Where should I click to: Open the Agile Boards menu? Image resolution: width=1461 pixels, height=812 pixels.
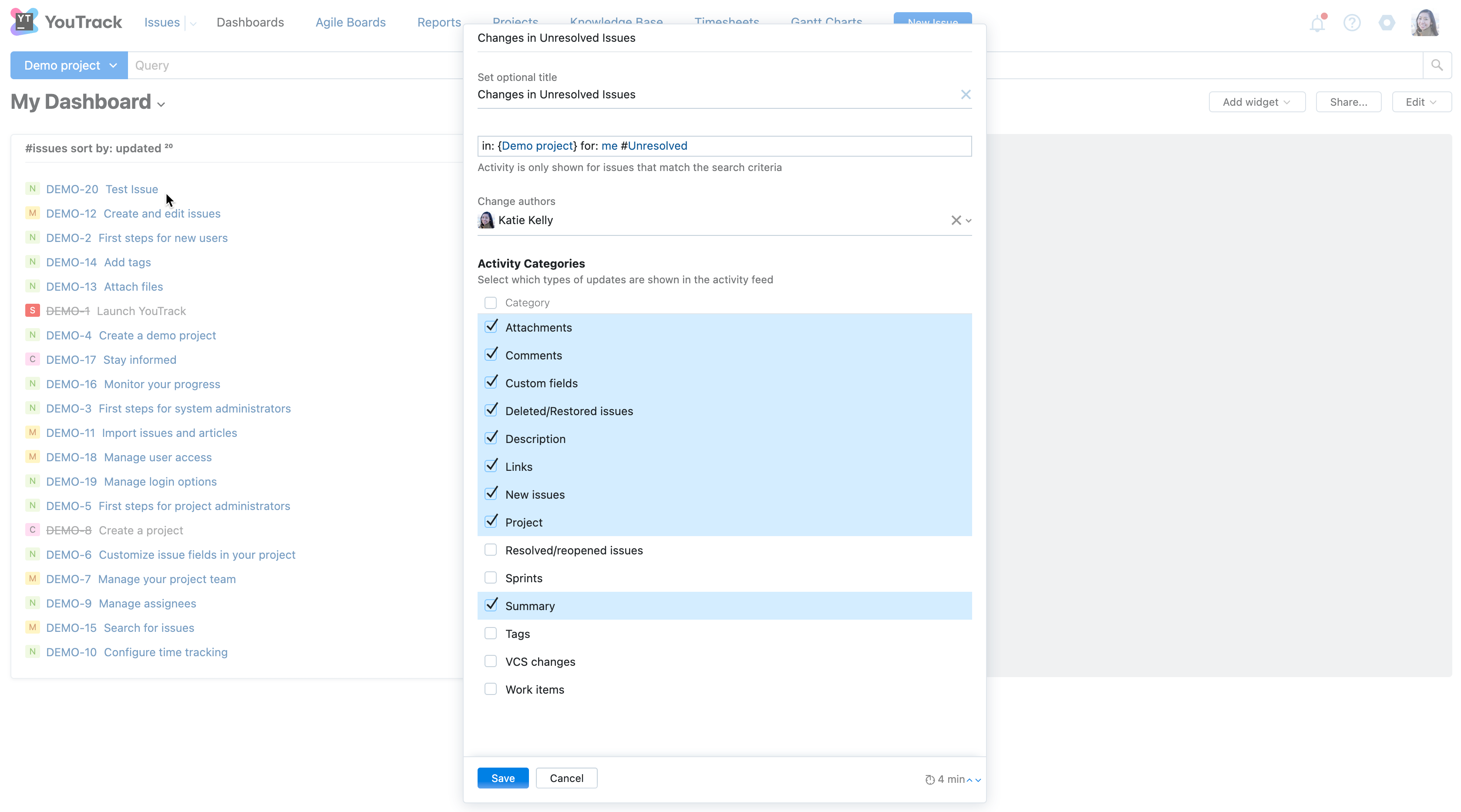pos(350,22)
